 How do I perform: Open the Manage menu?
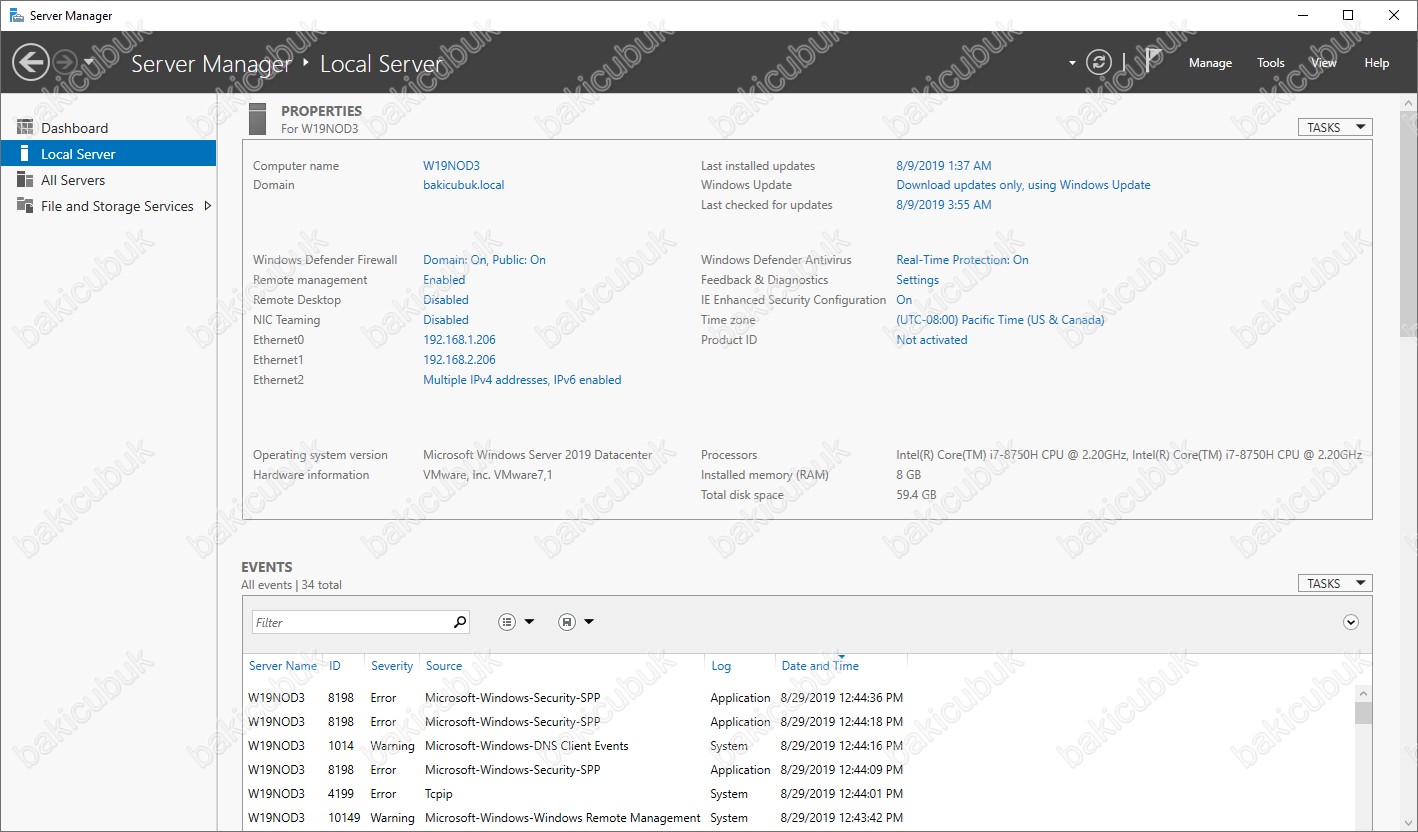click(x=1210, y=62)
